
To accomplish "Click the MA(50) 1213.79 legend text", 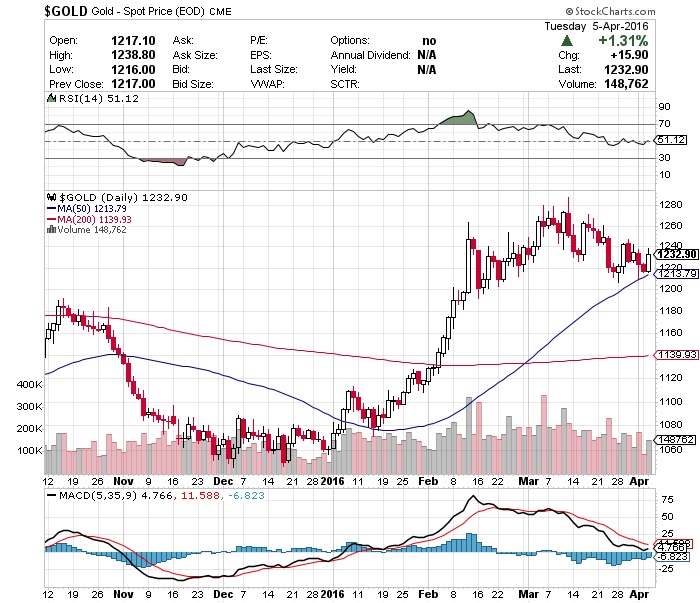I will pos(92,208).
